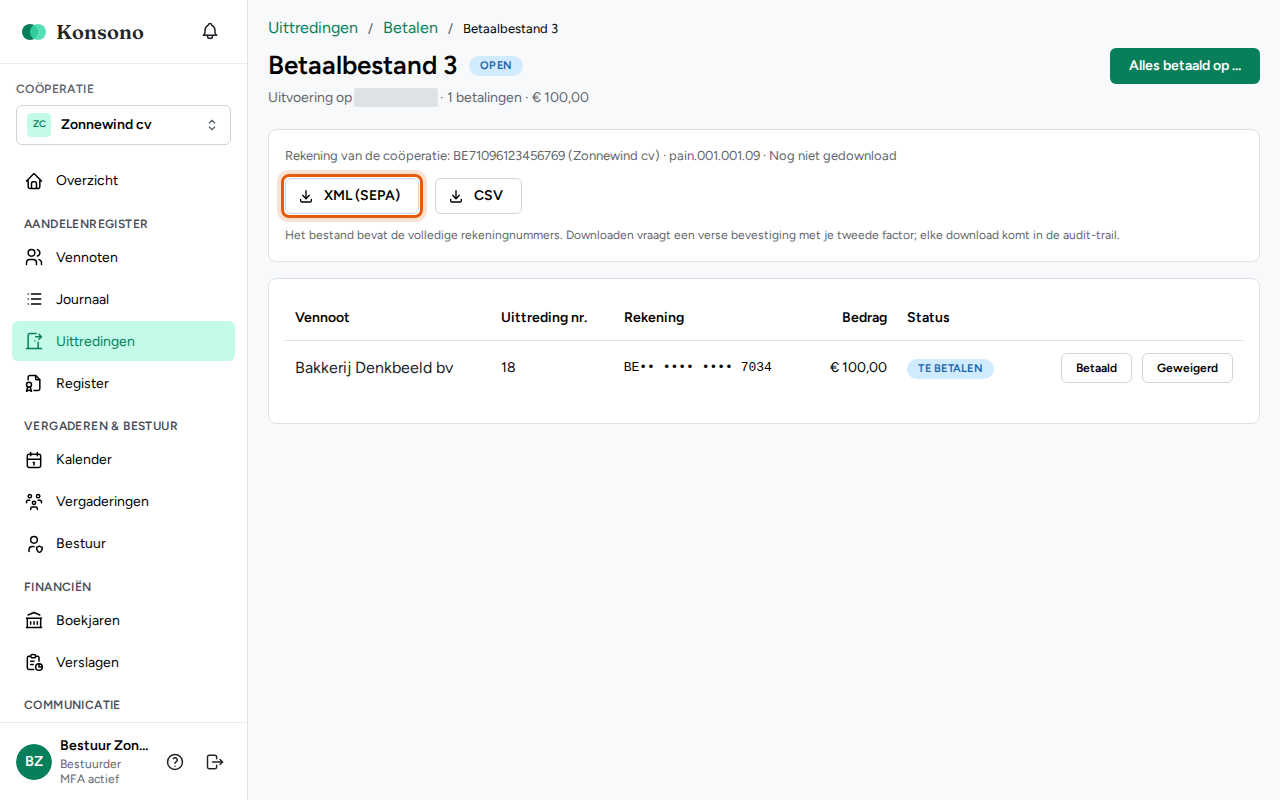
Task: Click the Alles betaald op button
Action: click(1185, 66)
